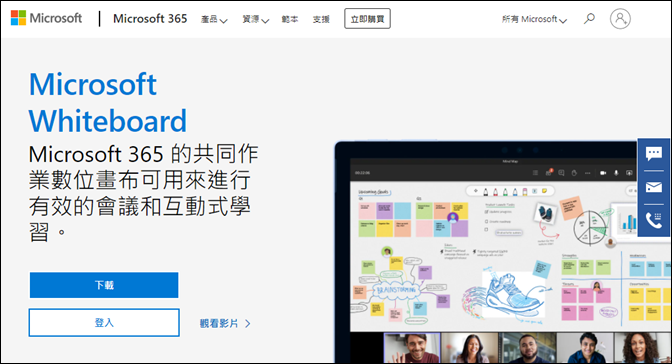The height and width of the screenshot is (364, 672).
Task: Open the 範本 menu item
Action: coord(290,19)
